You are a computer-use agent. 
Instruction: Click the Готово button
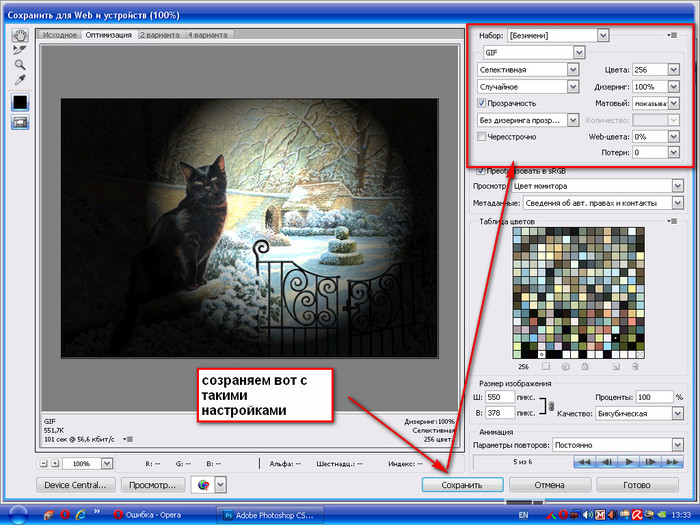tap(637, 485)
